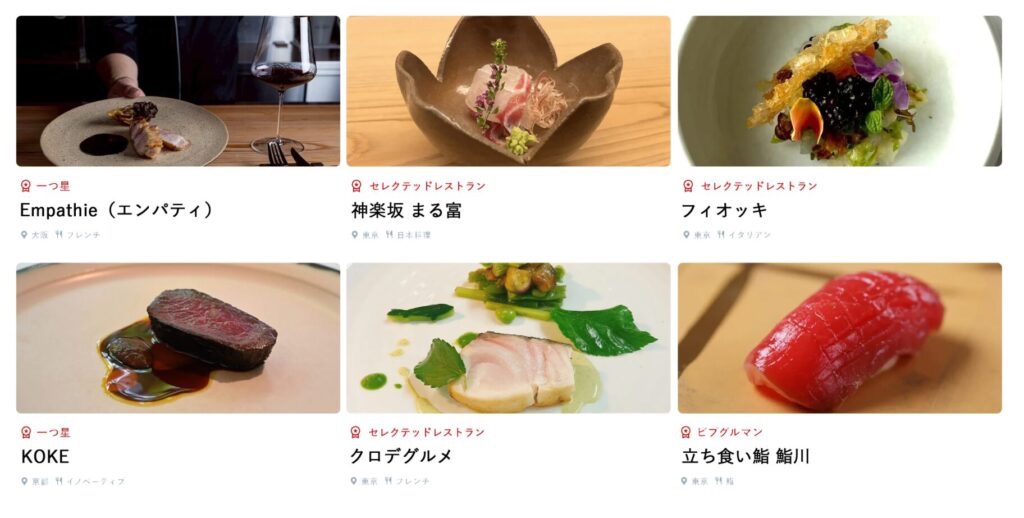Click the cutlery icon under KOKE
The width and height of the screenshot is (1024, 518).
pyautogui.click(x=59, y=481)
